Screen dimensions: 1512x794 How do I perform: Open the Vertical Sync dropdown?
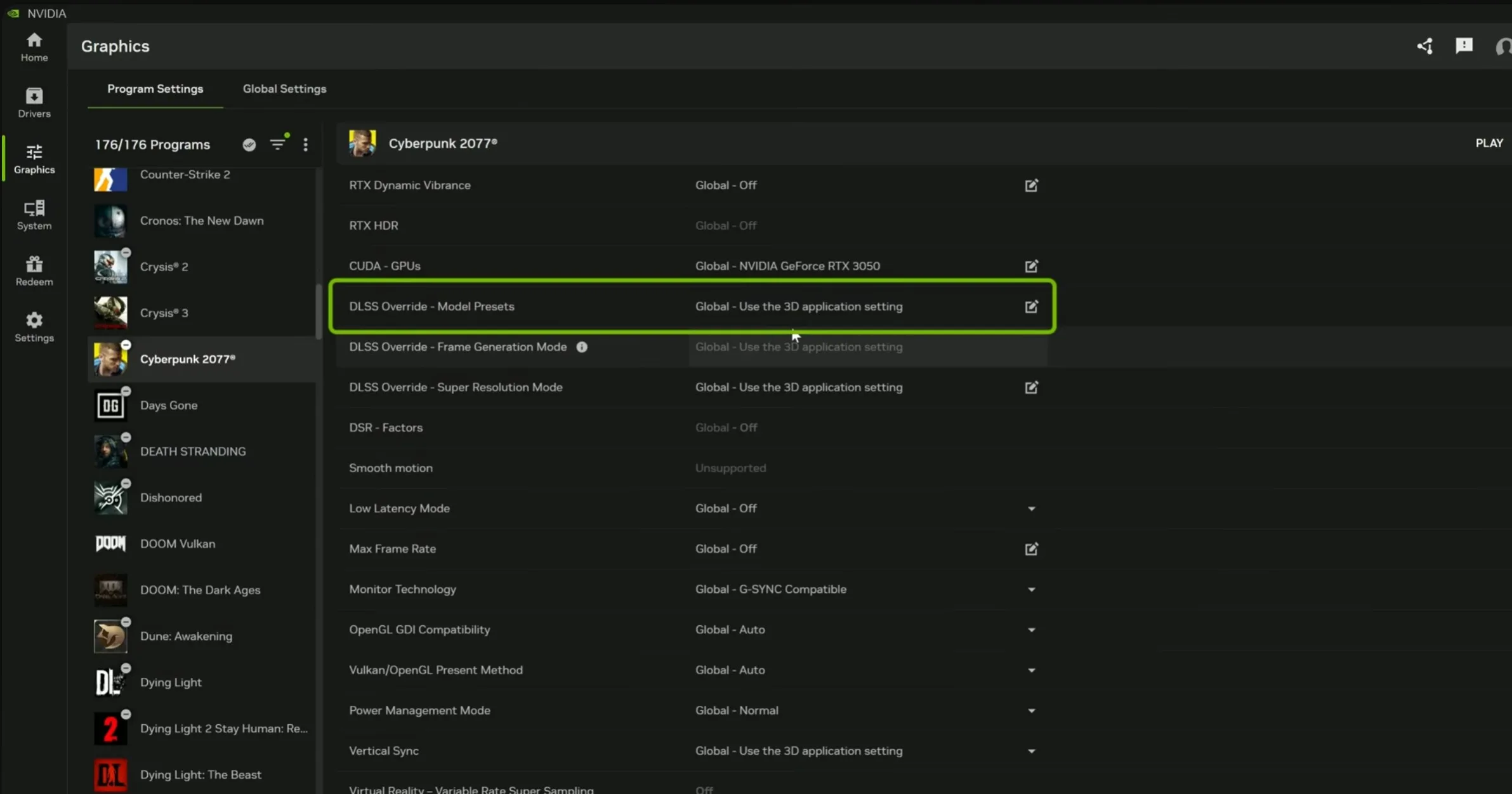point(1031,751)
